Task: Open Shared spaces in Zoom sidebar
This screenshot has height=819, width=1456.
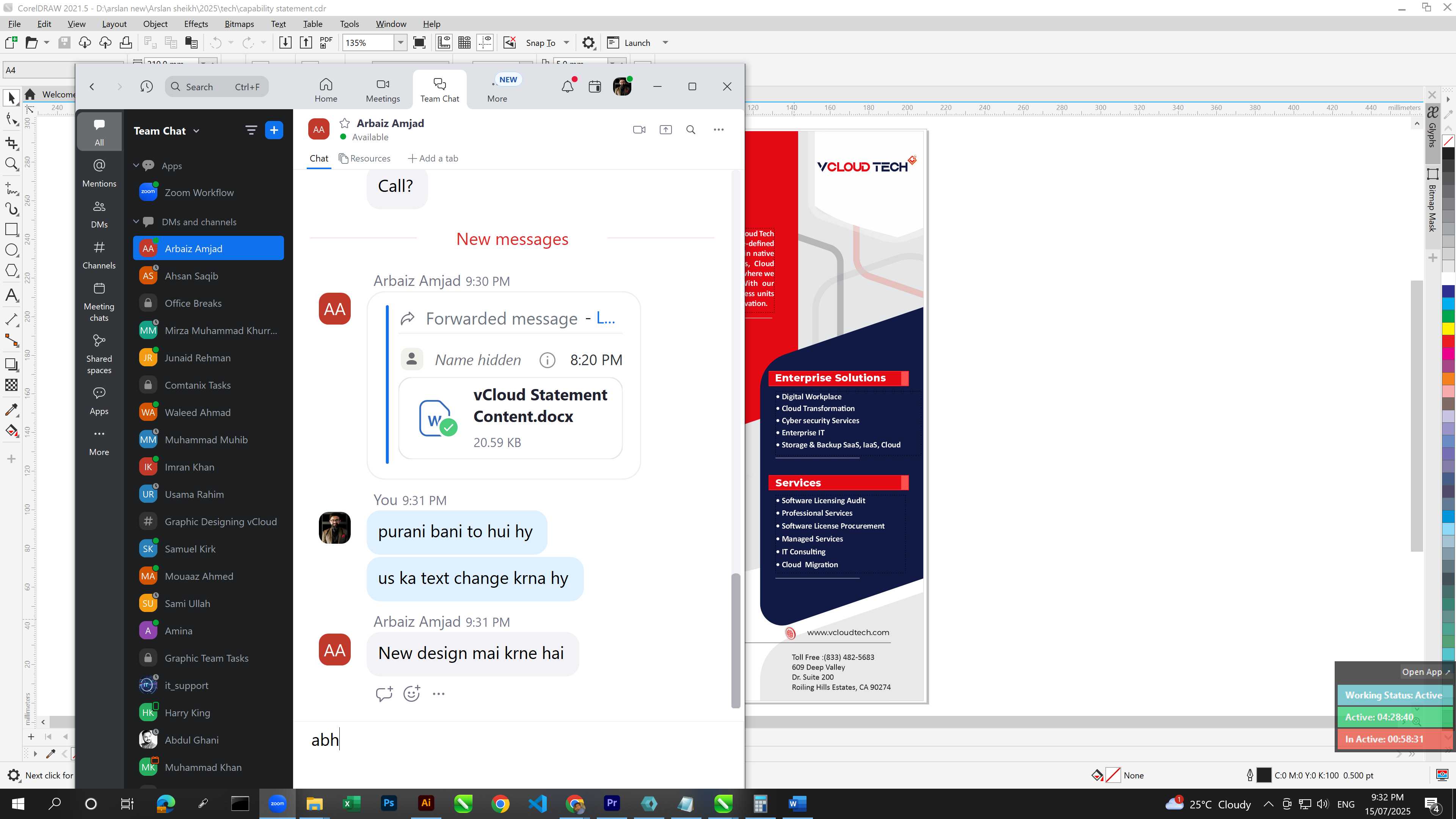Action: pyautogui.click(x=99, y=355)
